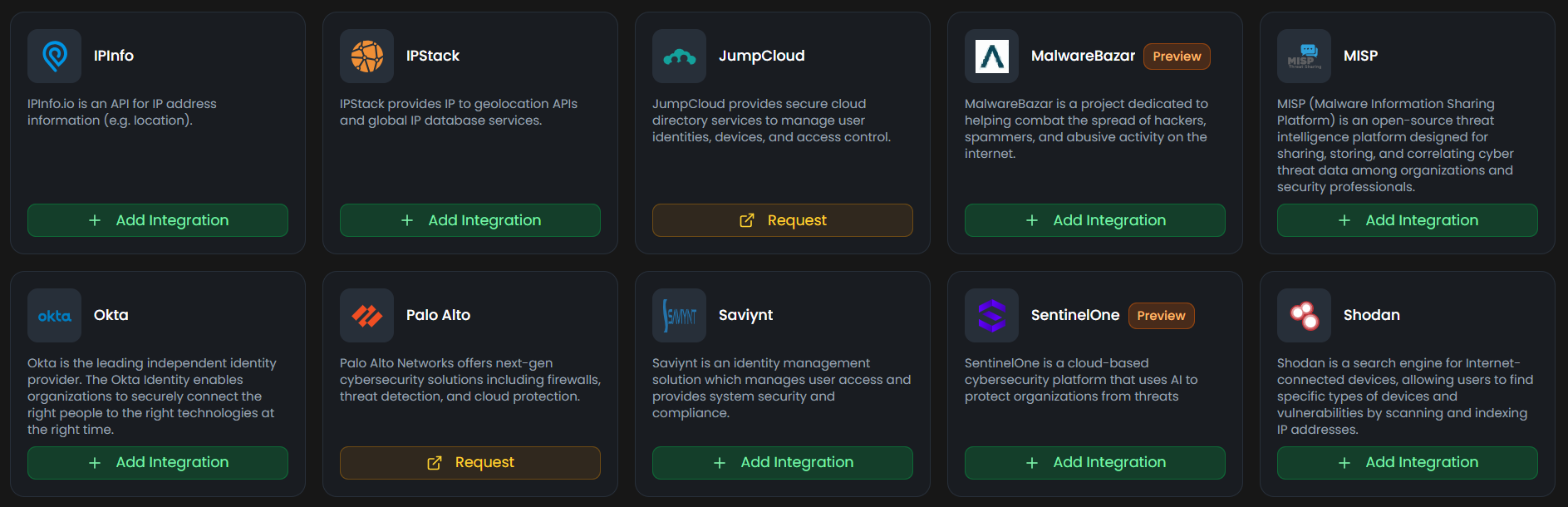
Task: Click the IPStack card title
Action: 433,56
